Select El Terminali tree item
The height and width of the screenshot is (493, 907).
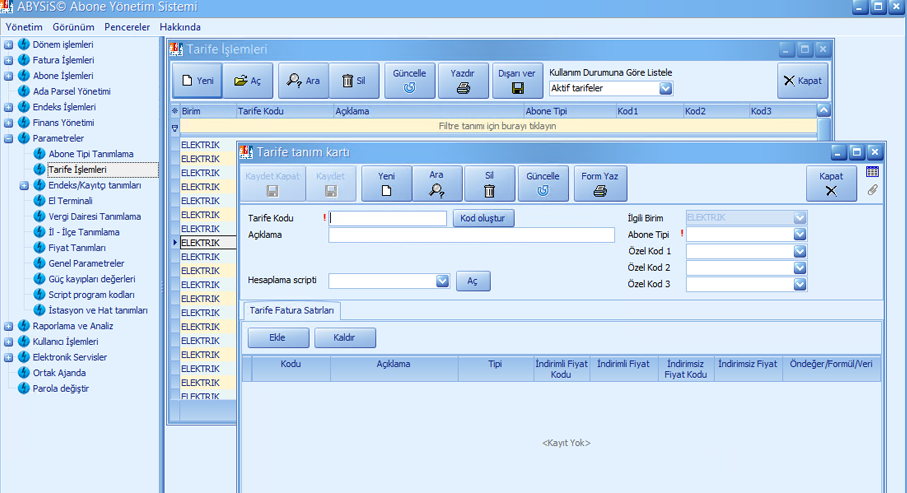tap(71, 201)
